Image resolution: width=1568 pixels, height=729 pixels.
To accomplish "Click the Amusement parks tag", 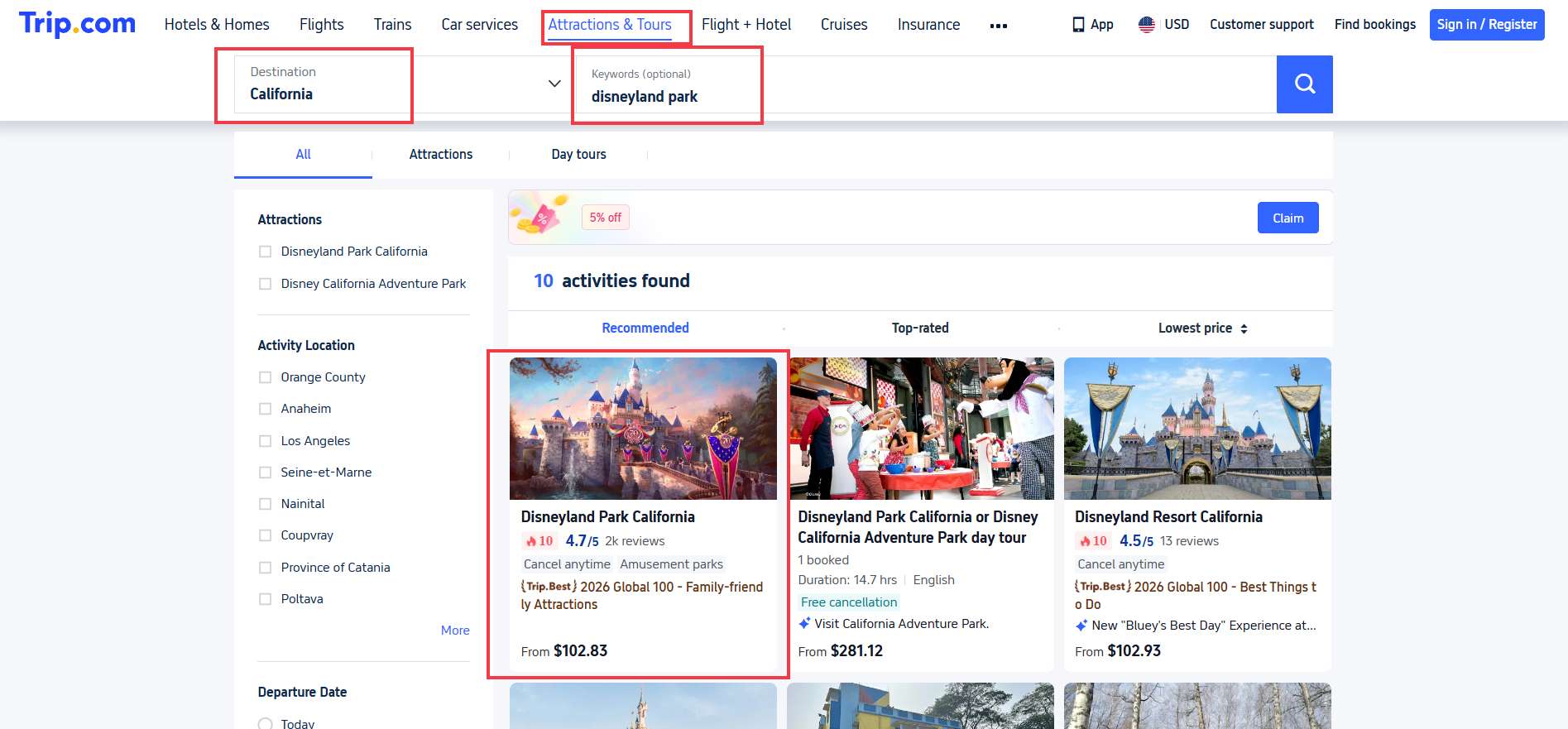I will click(671, 564).
